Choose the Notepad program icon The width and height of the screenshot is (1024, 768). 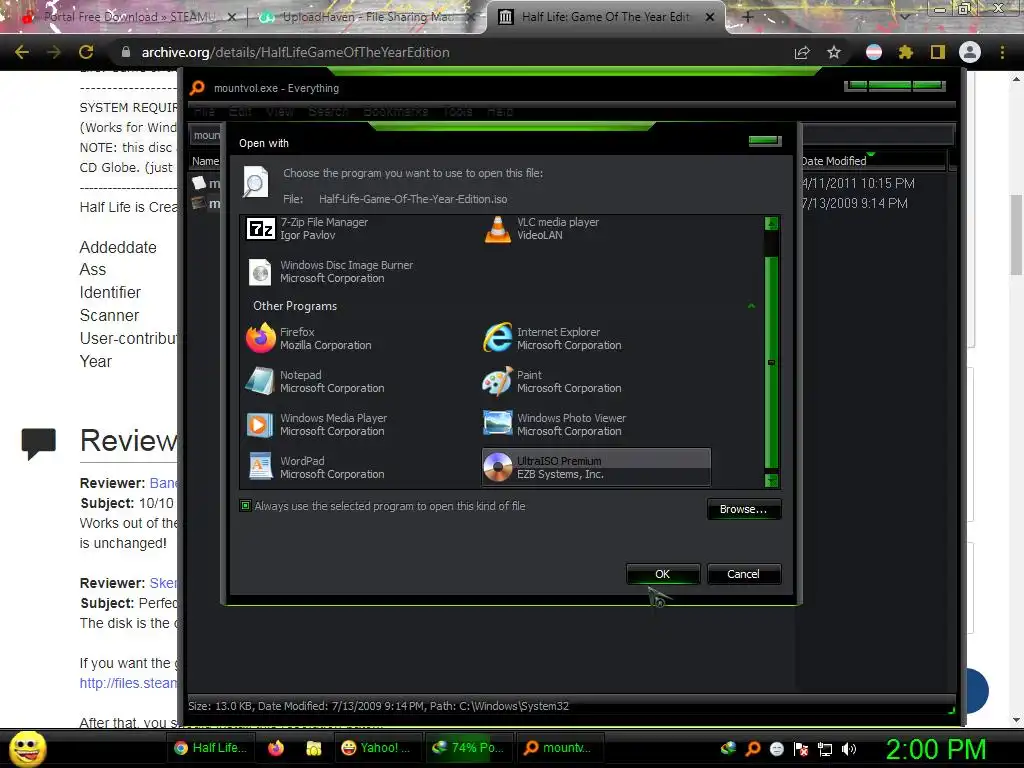coord(260,381)
